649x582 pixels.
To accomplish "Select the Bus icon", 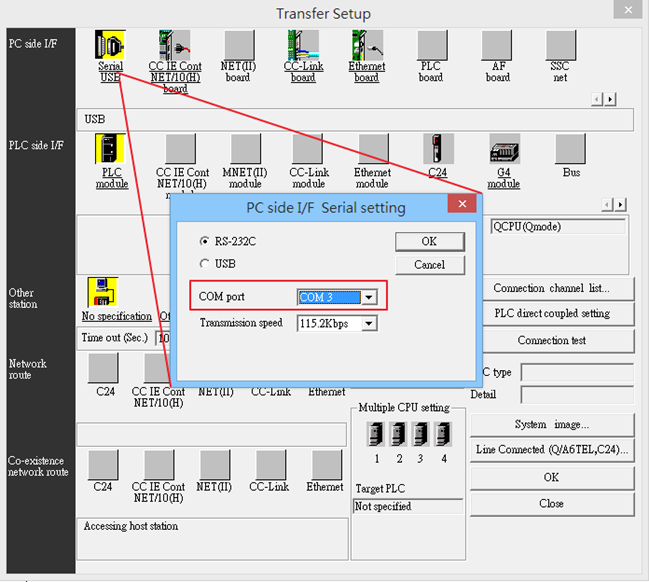I will pyautogui.click(x=570, y=149).
